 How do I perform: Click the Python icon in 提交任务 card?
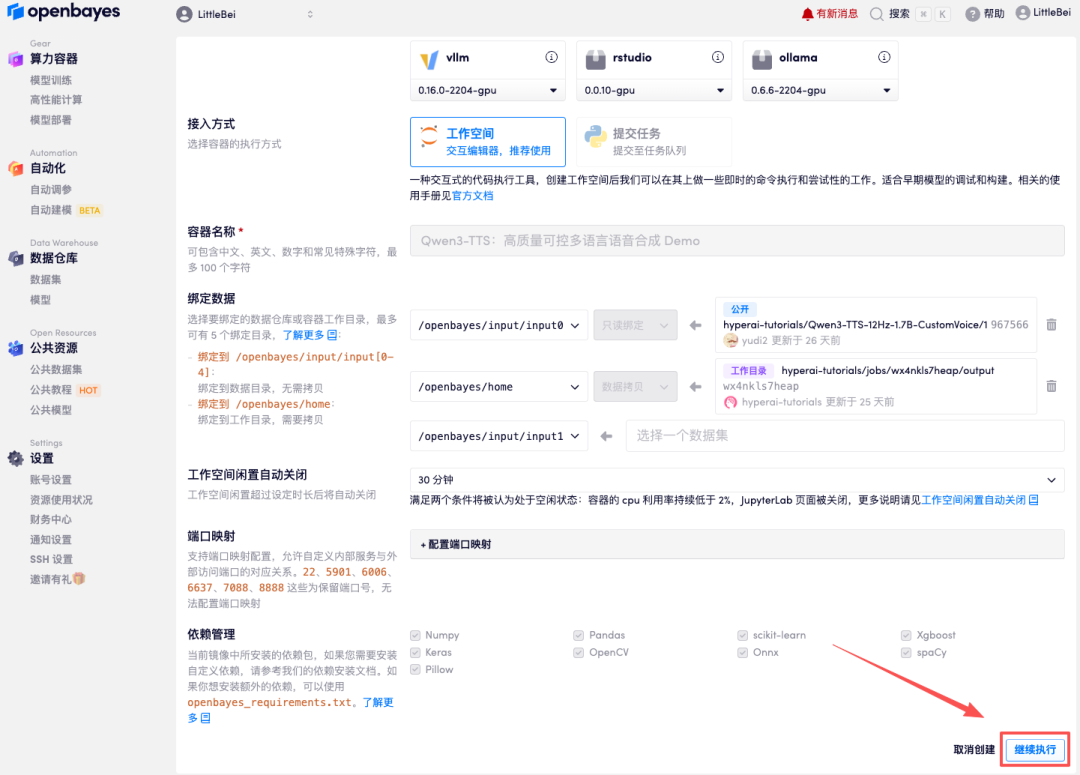pos(595,136)
